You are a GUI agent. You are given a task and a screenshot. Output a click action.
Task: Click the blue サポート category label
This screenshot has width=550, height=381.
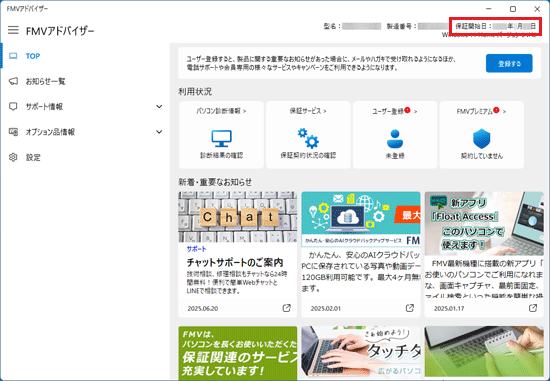pos(196,249)
